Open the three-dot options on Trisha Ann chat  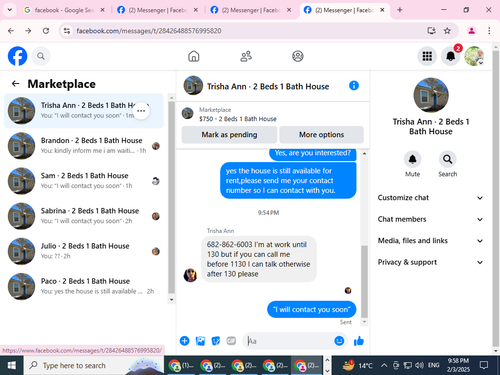[x=141, y=111]
